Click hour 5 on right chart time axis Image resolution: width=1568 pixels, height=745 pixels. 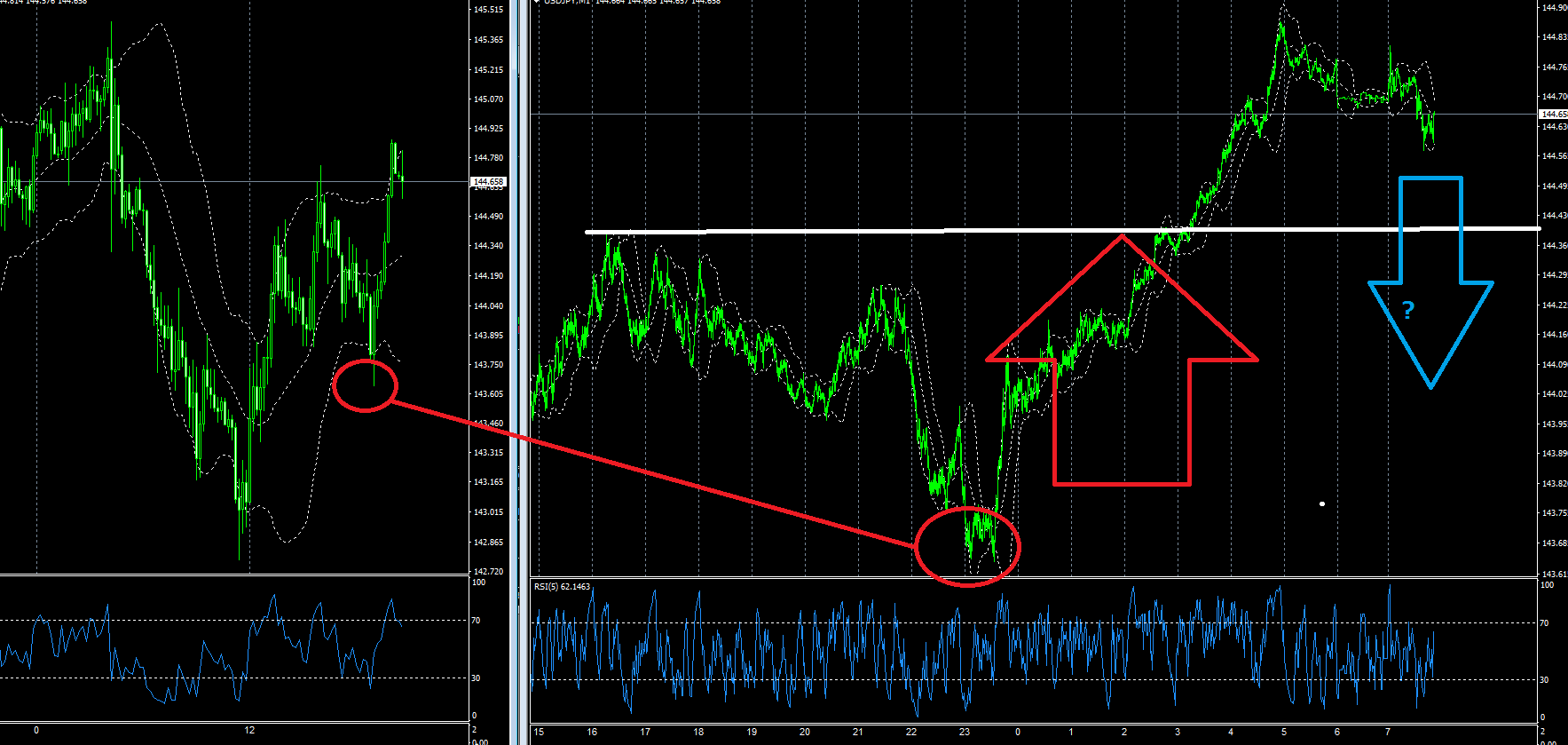tap(1284, 732)
